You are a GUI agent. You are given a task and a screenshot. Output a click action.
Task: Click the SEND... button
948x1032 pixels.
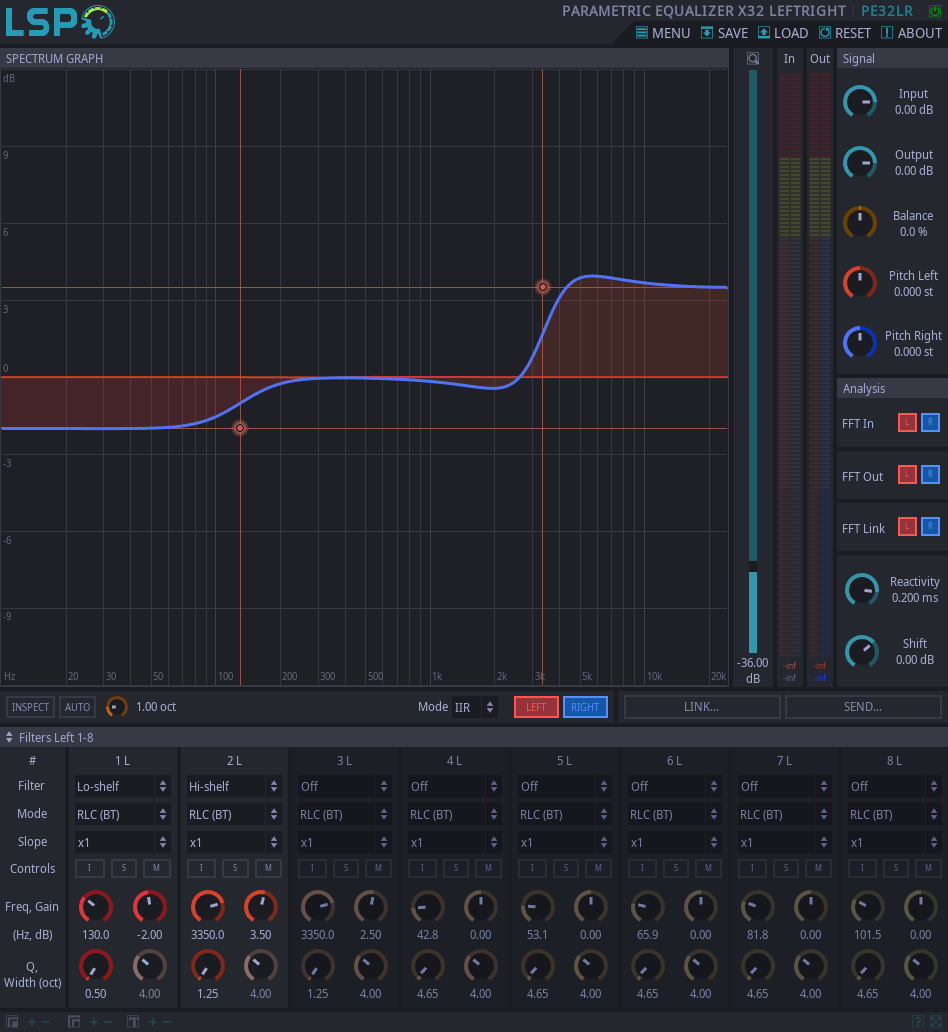[x=863, y=707]
